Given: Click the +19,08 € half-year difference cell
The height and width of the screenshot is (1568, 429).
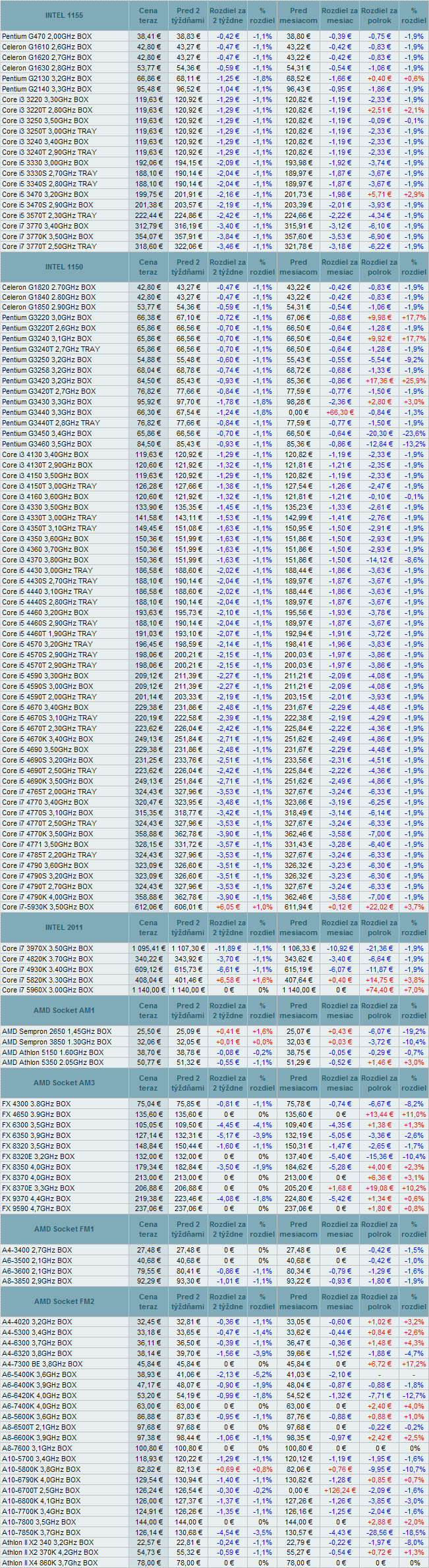Looking at the screenshot, I should (x=380, y=1188).
